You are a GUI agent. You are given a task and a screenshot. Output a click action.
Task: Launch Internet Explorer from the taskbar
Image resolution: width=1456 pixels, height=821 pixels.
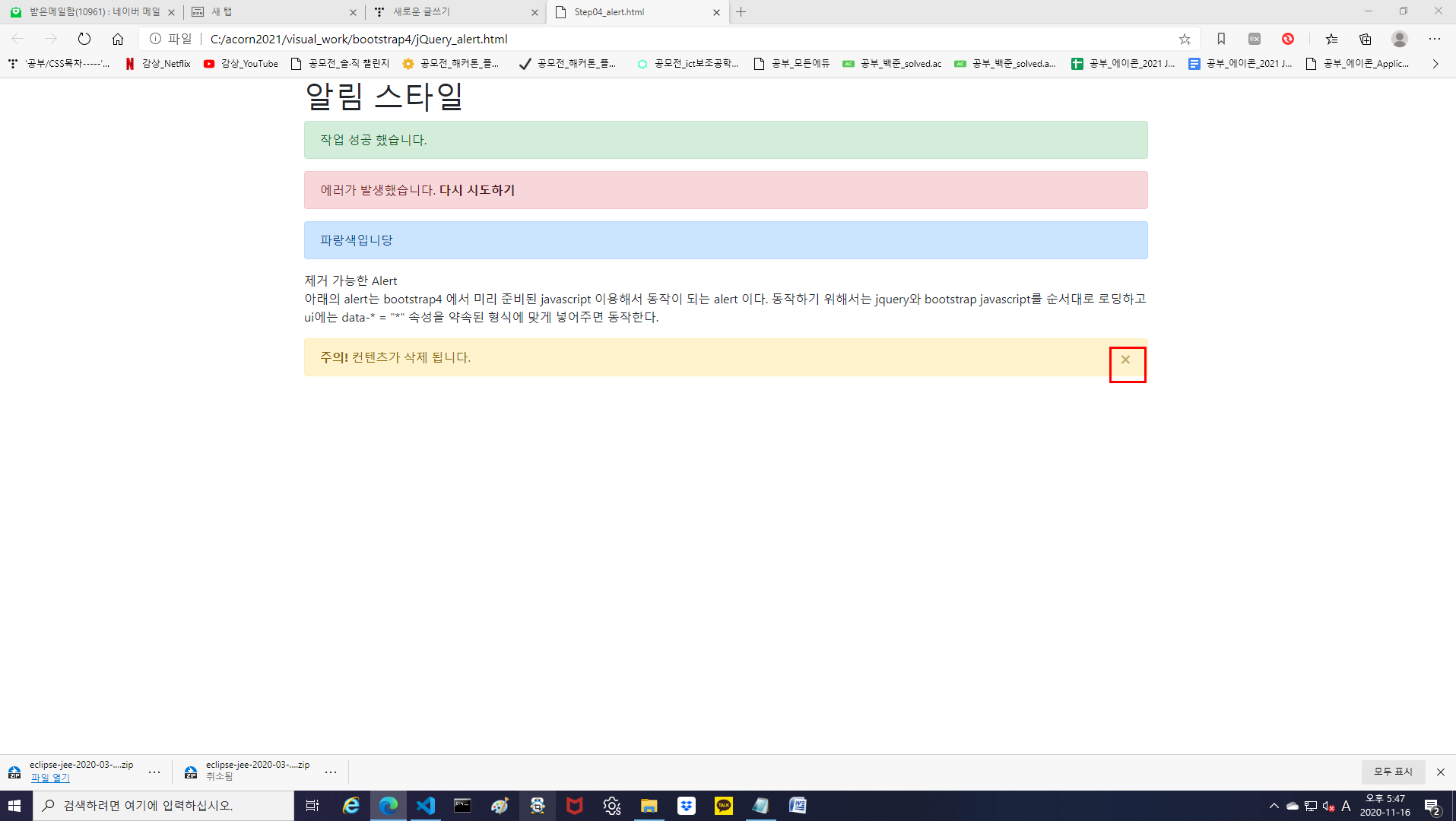351,806
